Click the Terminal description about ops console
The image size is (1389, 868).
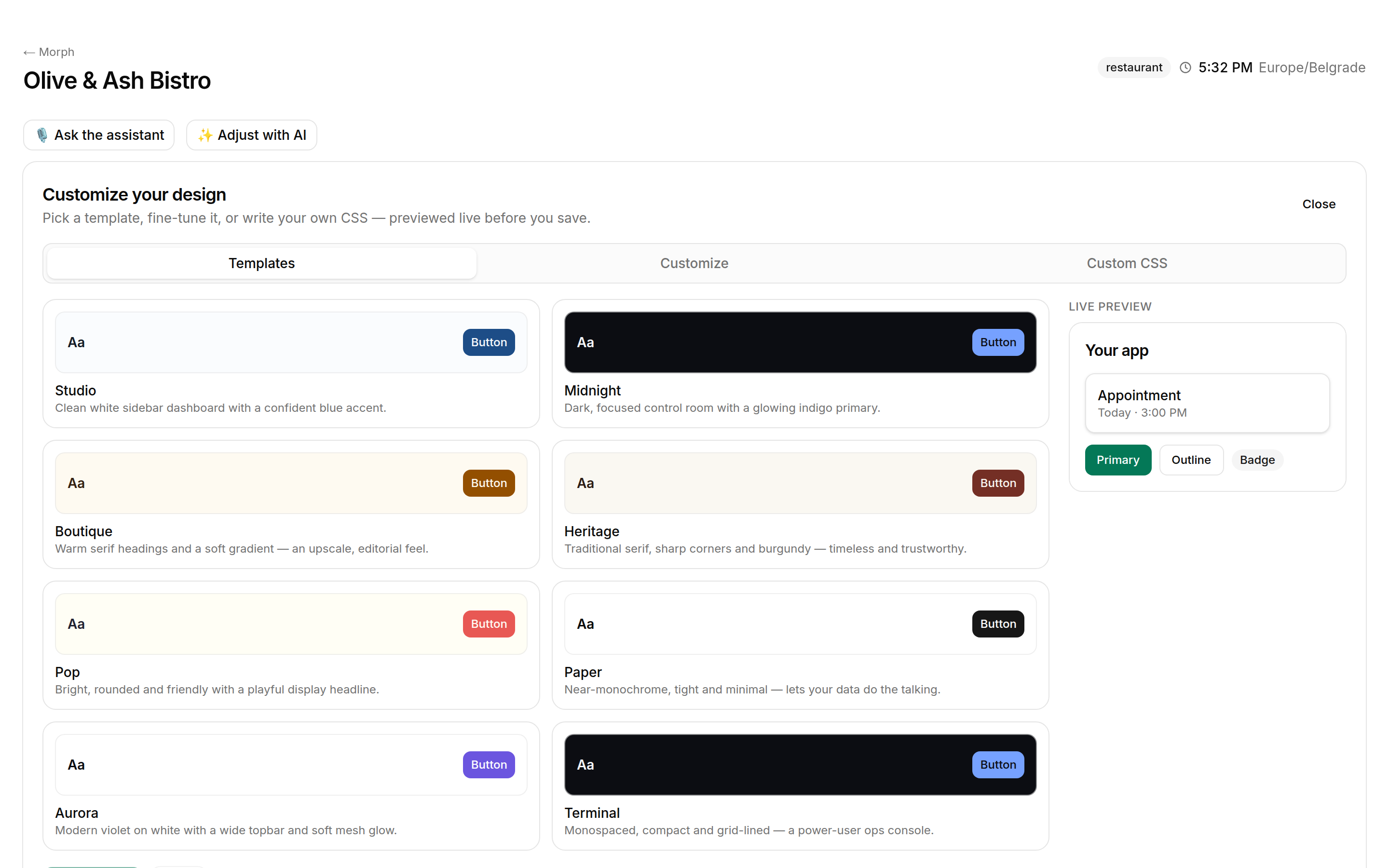[x=749, y=830]
